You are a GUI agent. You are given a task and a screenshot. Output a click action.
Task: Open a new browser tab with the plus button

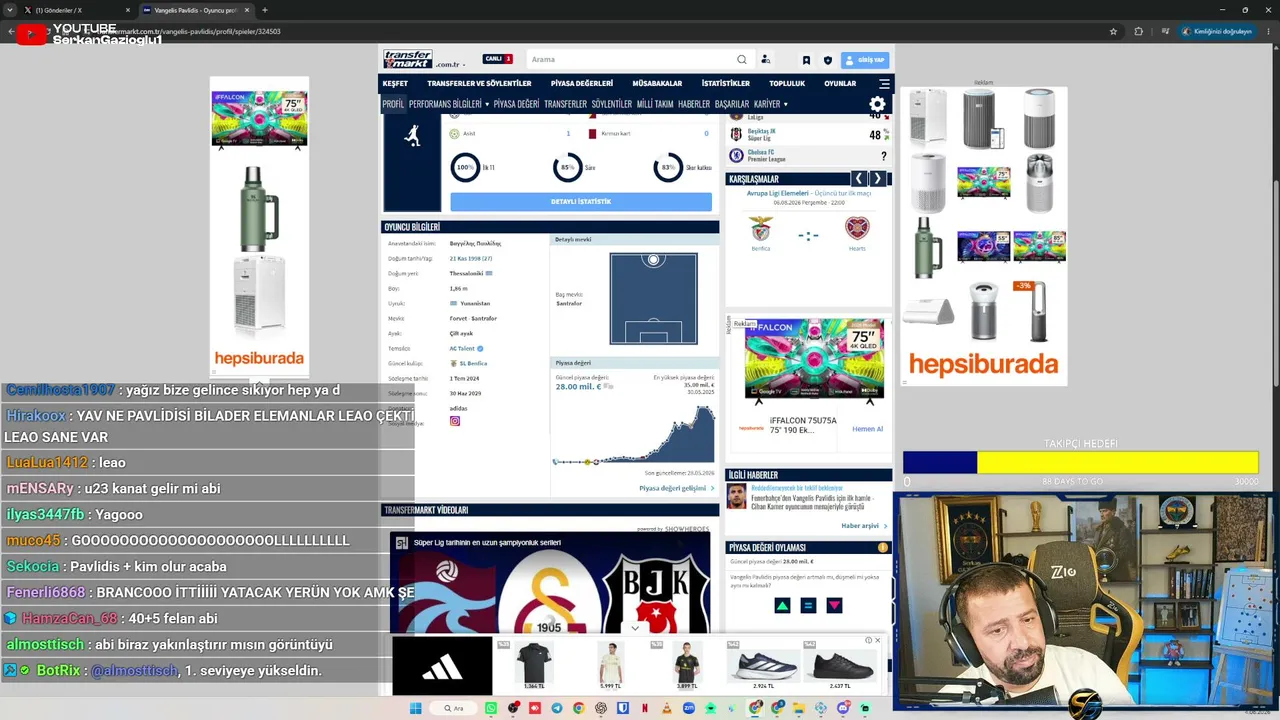click(264, 10)
